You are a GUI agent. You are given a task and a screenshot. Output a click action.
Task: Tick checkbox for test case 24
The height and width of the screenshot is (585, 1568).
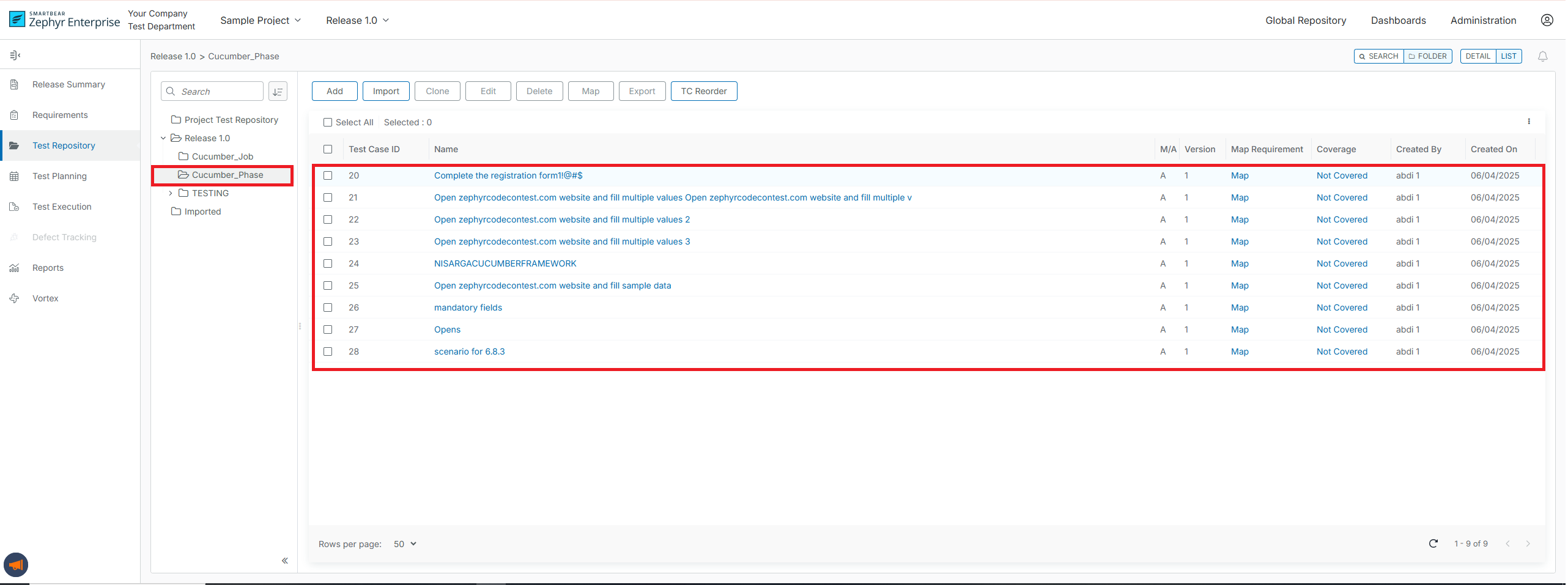pos(328,263)
